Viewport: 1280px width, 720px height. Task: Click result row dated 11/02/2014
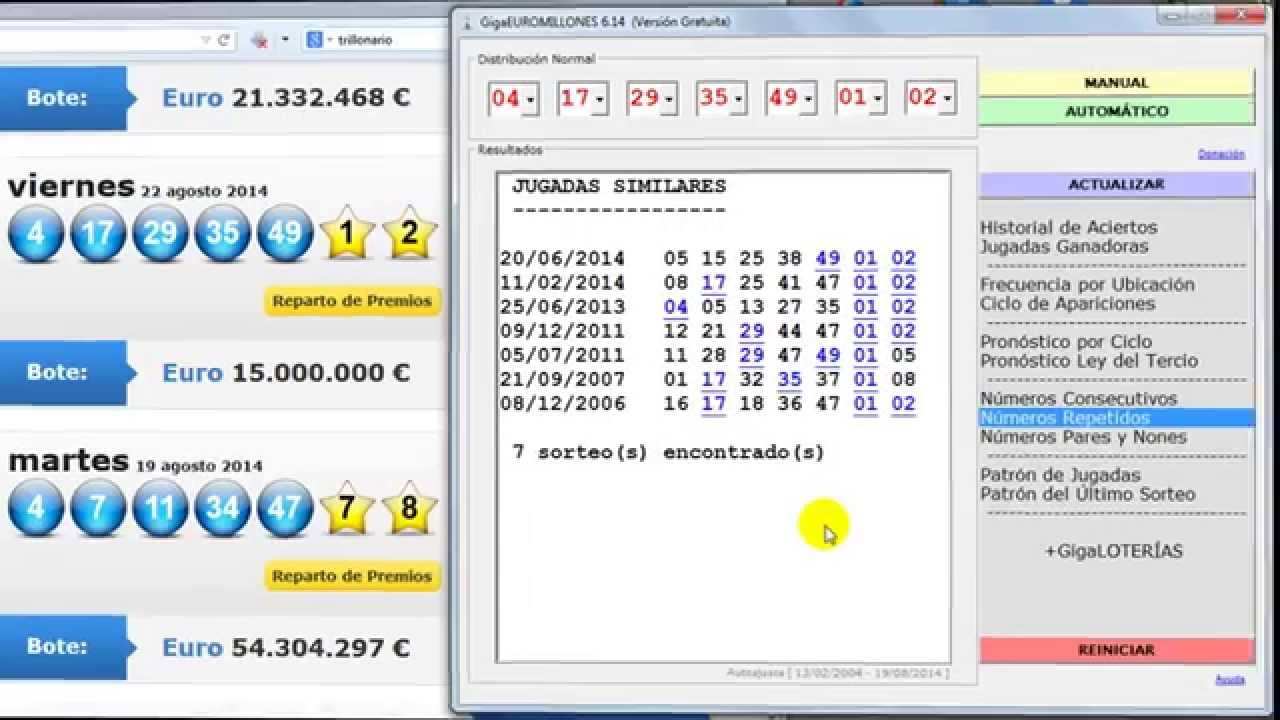pyautogui.click(x=708, y=283)
